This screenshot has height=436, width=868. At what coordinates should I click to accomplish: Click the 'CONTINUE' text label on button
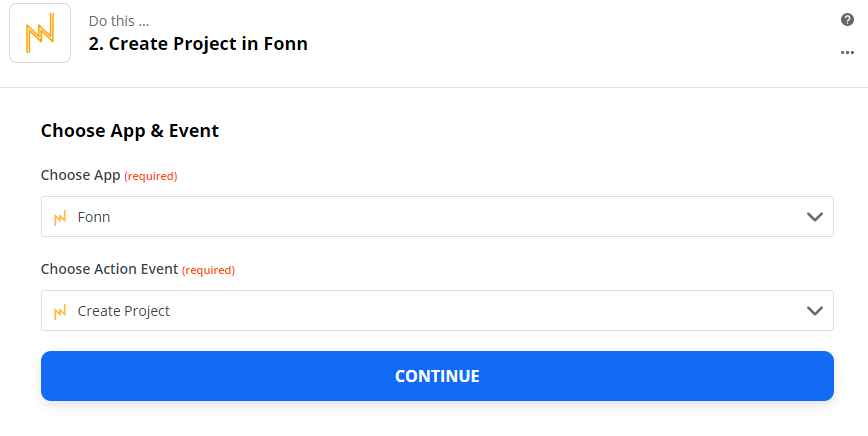pos(437,376)
